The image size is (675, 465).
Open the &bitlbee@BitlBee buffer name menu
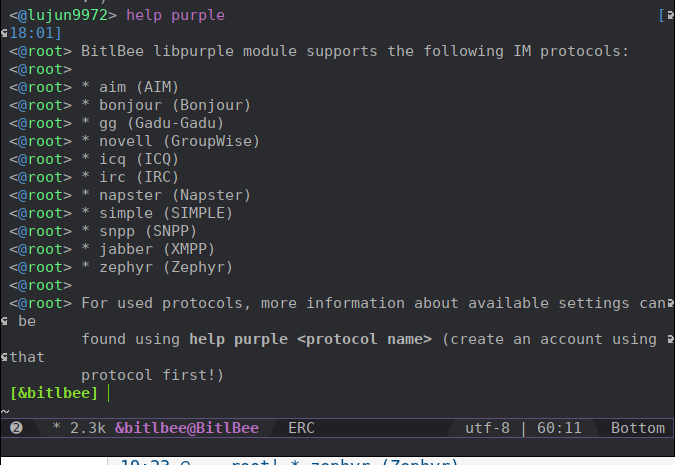pos(187,428)
